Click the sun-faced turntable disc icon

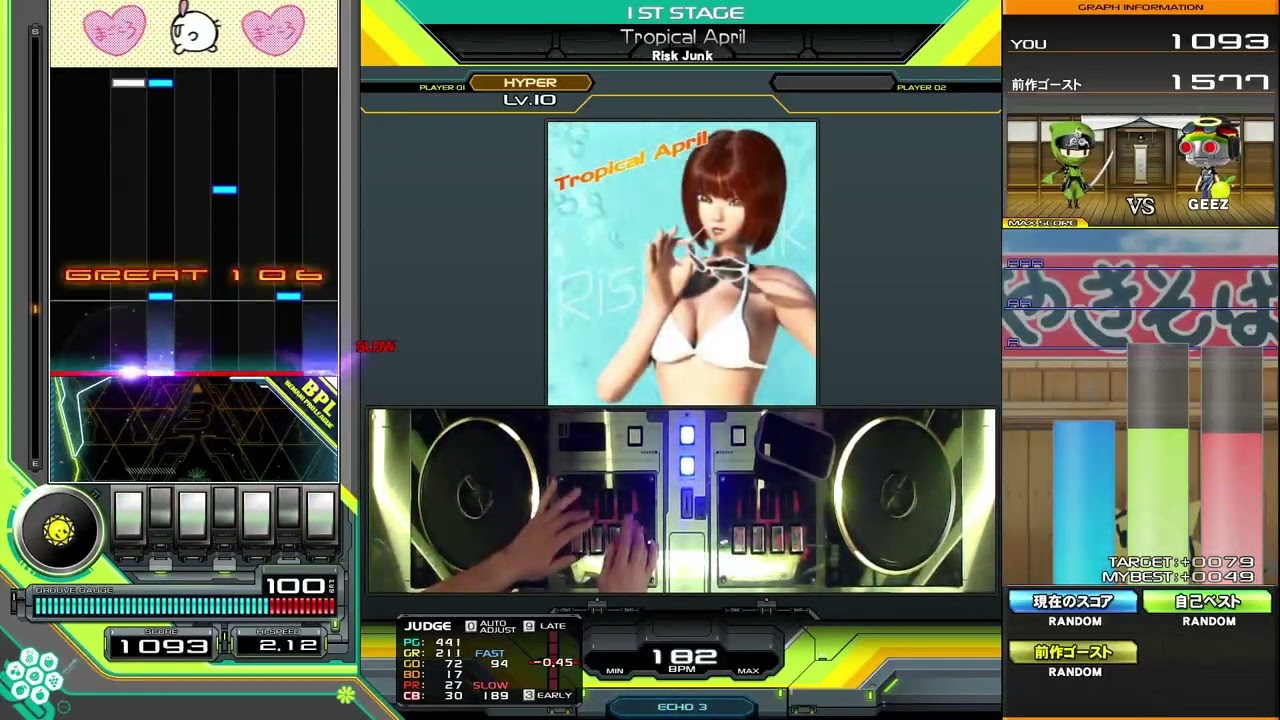click(58, 531)
